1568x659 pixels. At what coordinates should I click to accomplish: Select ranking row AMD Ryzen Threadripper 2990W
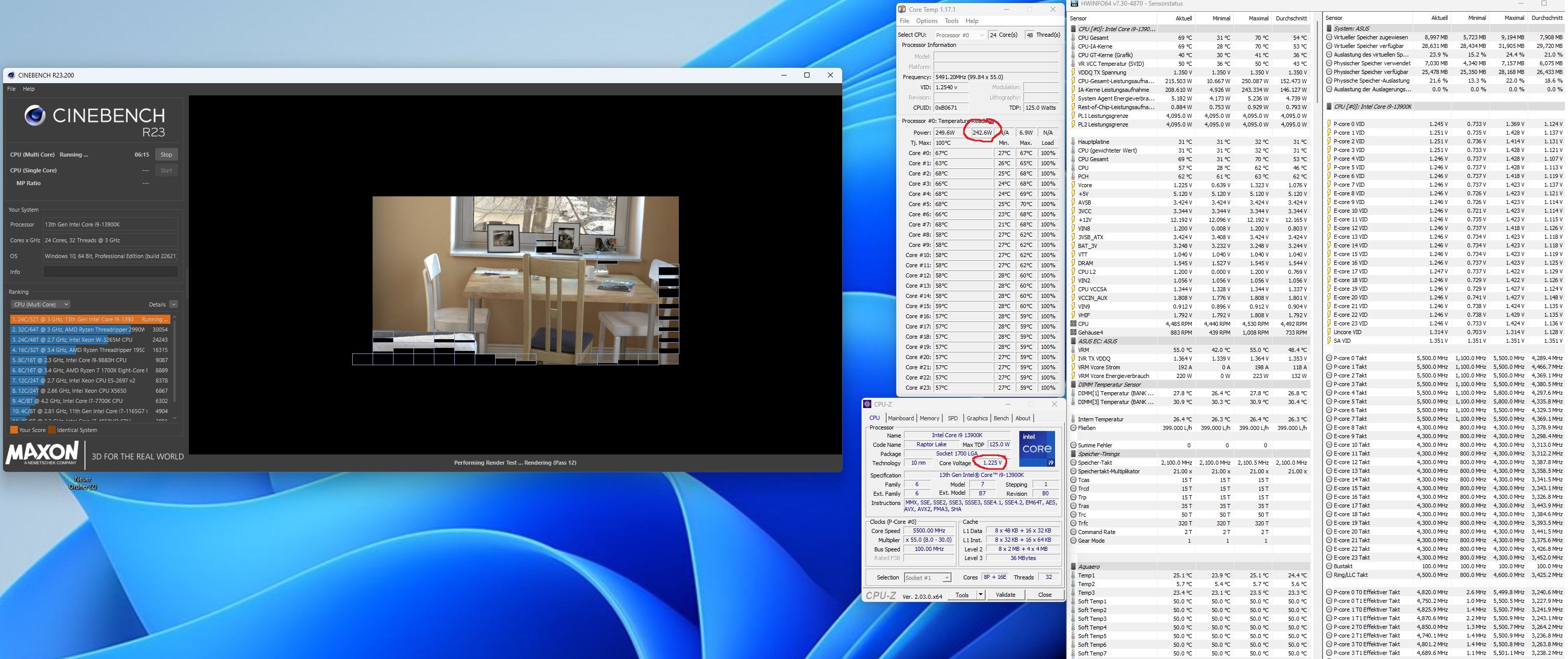[90, 329]
